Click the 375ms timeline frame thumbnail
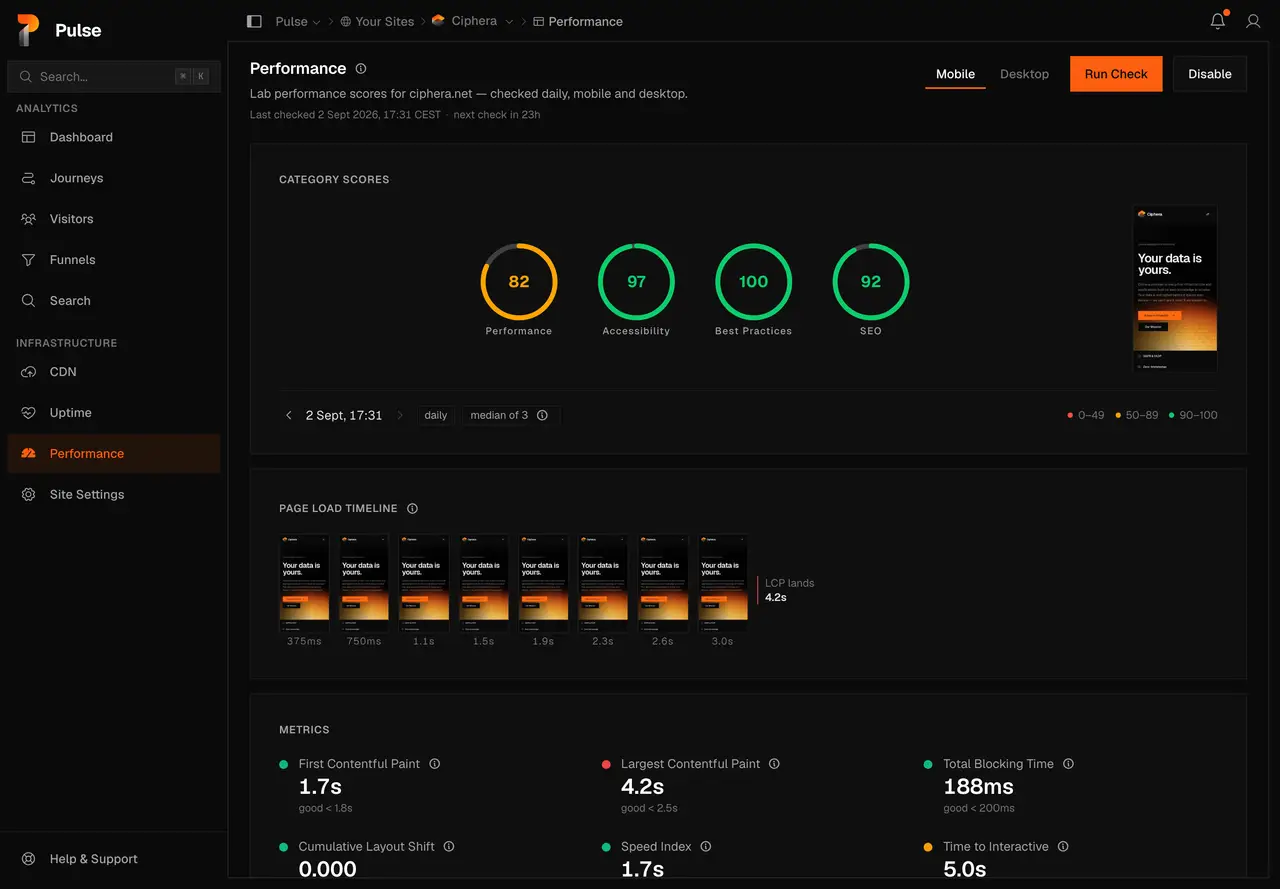 pos(304,583)
